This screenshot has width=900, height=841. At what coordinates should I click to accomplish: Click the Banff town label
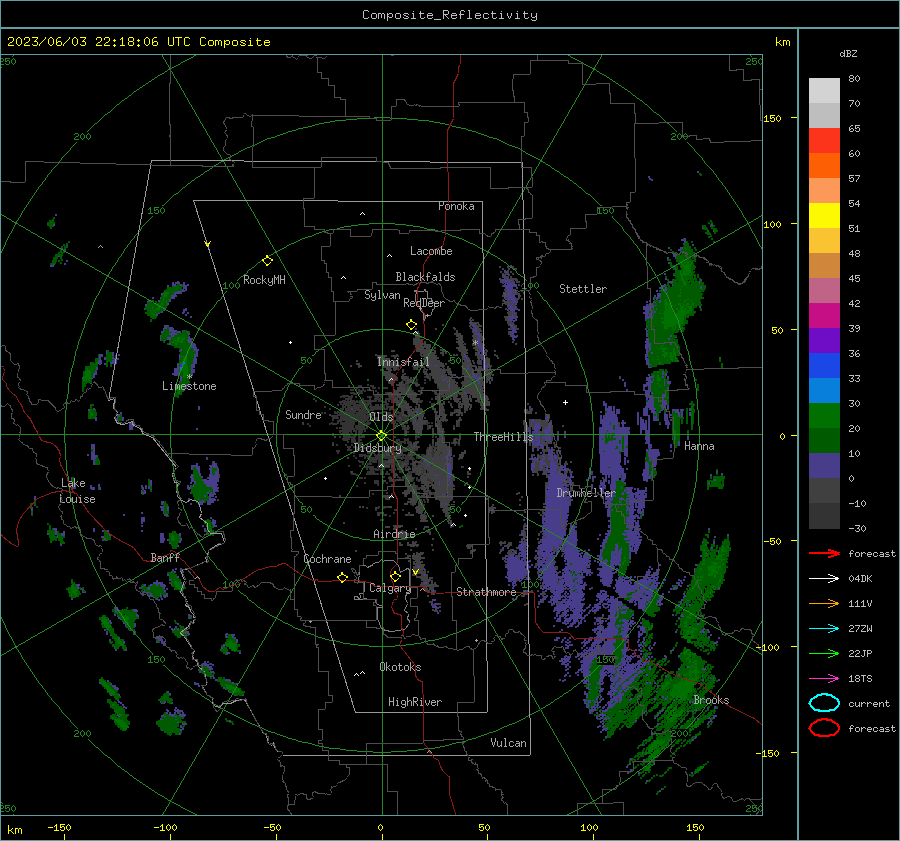[x=165, y=557]
